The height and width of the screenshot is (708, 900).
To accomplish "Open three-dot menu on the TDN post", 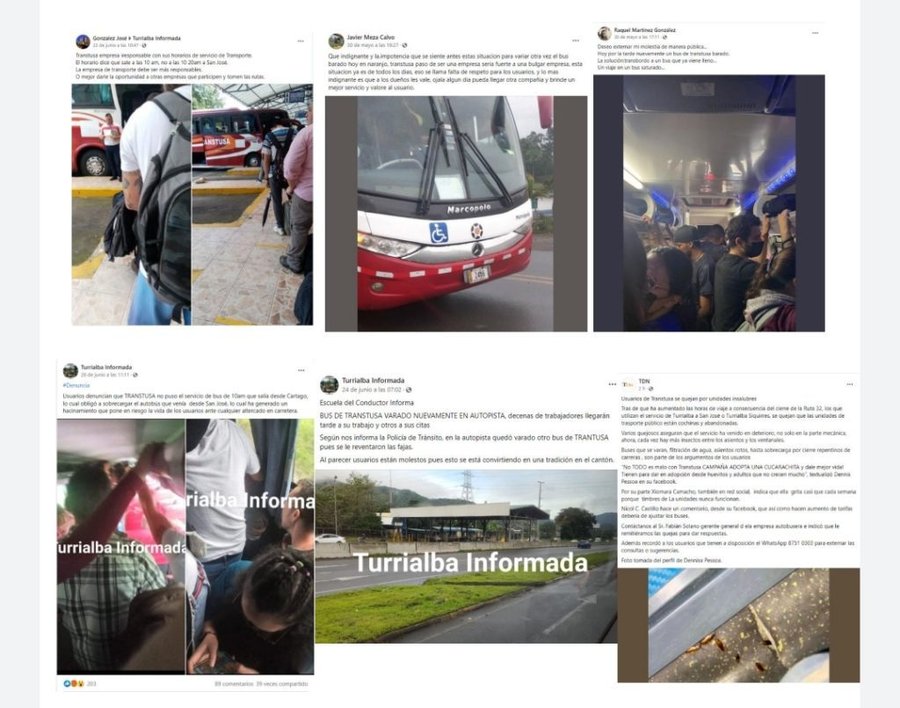I will 849,384.
